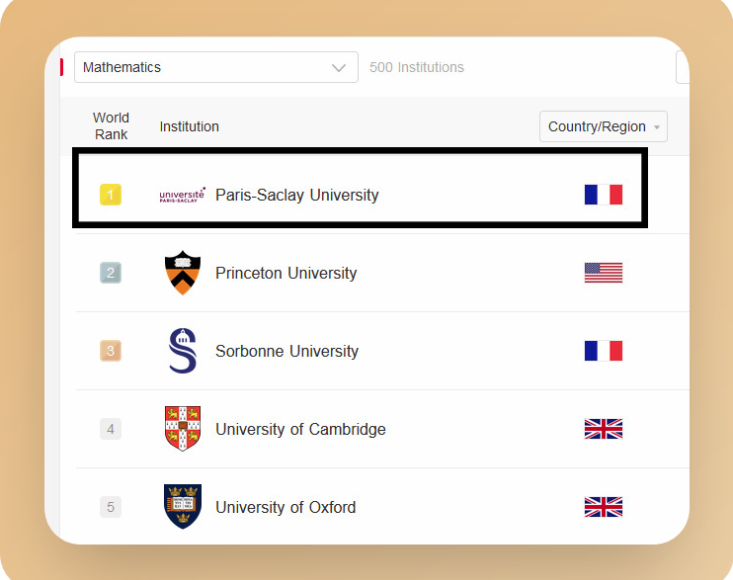Click the French flag beside Paris-Saclay
The image size is (733, 580).
click(603, 194)
